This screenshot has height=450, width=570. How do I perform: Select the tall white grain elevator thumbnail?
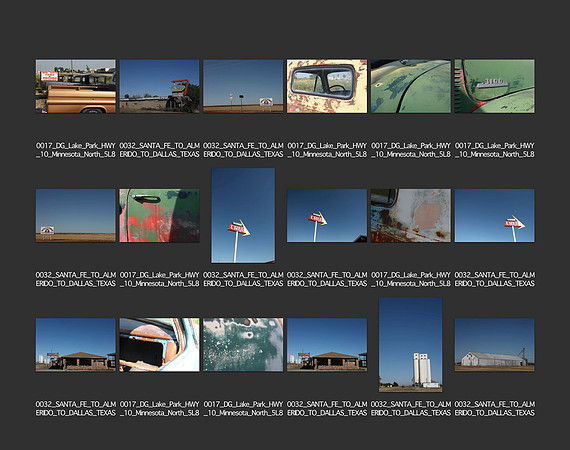411,345
